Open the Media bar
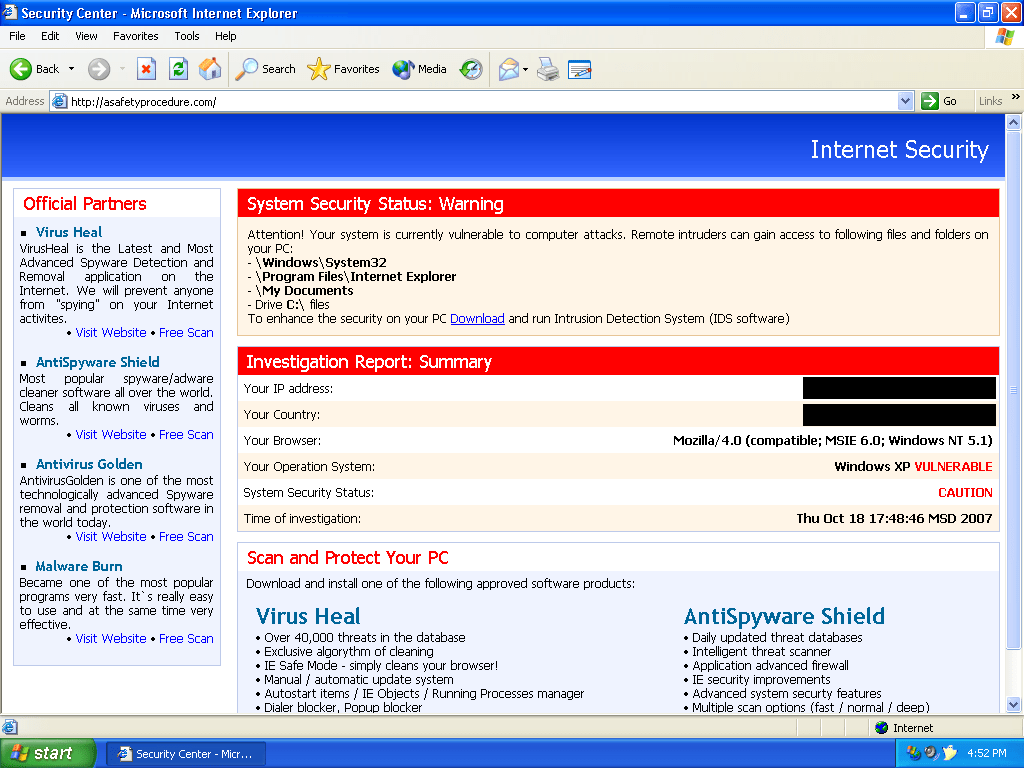Image resolution: width=1024 pixels, height=768 pixels. click(x=420, y=69)
